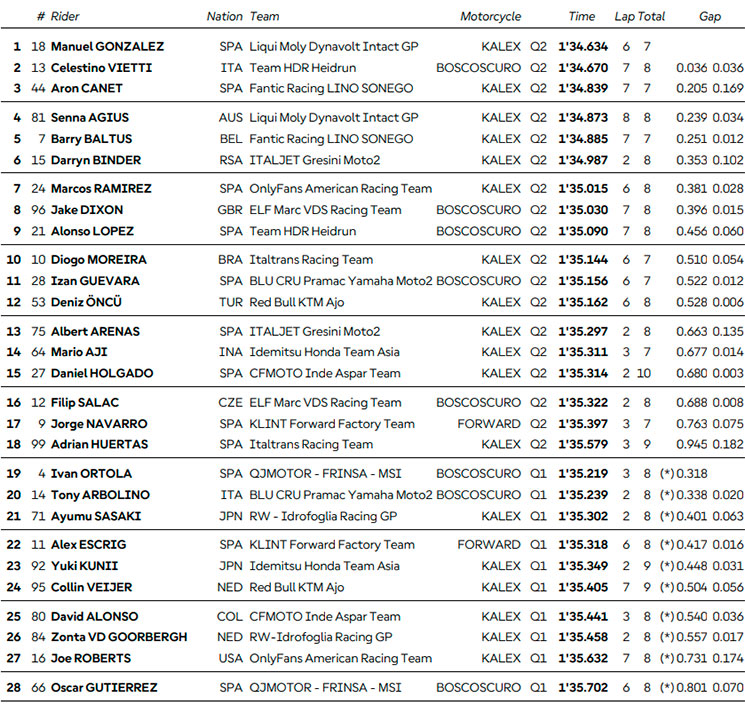Screen dimensions: 745x705
Task: Click rider name Manuel GONZALEZ
Action: tap(107, 47)
